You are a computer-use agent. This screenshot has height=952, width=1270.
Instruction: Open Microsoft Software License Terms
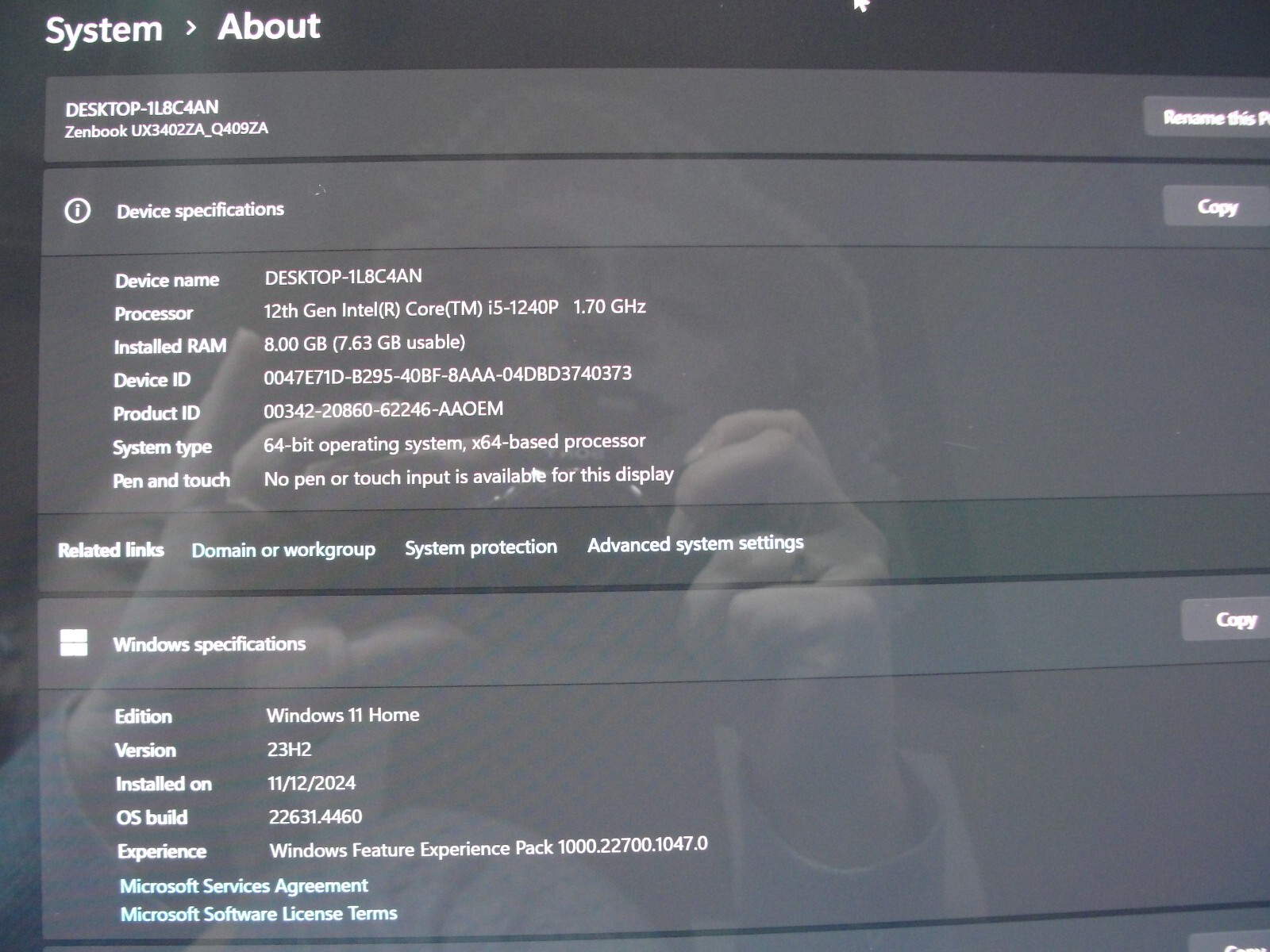(x=259, y=914)
